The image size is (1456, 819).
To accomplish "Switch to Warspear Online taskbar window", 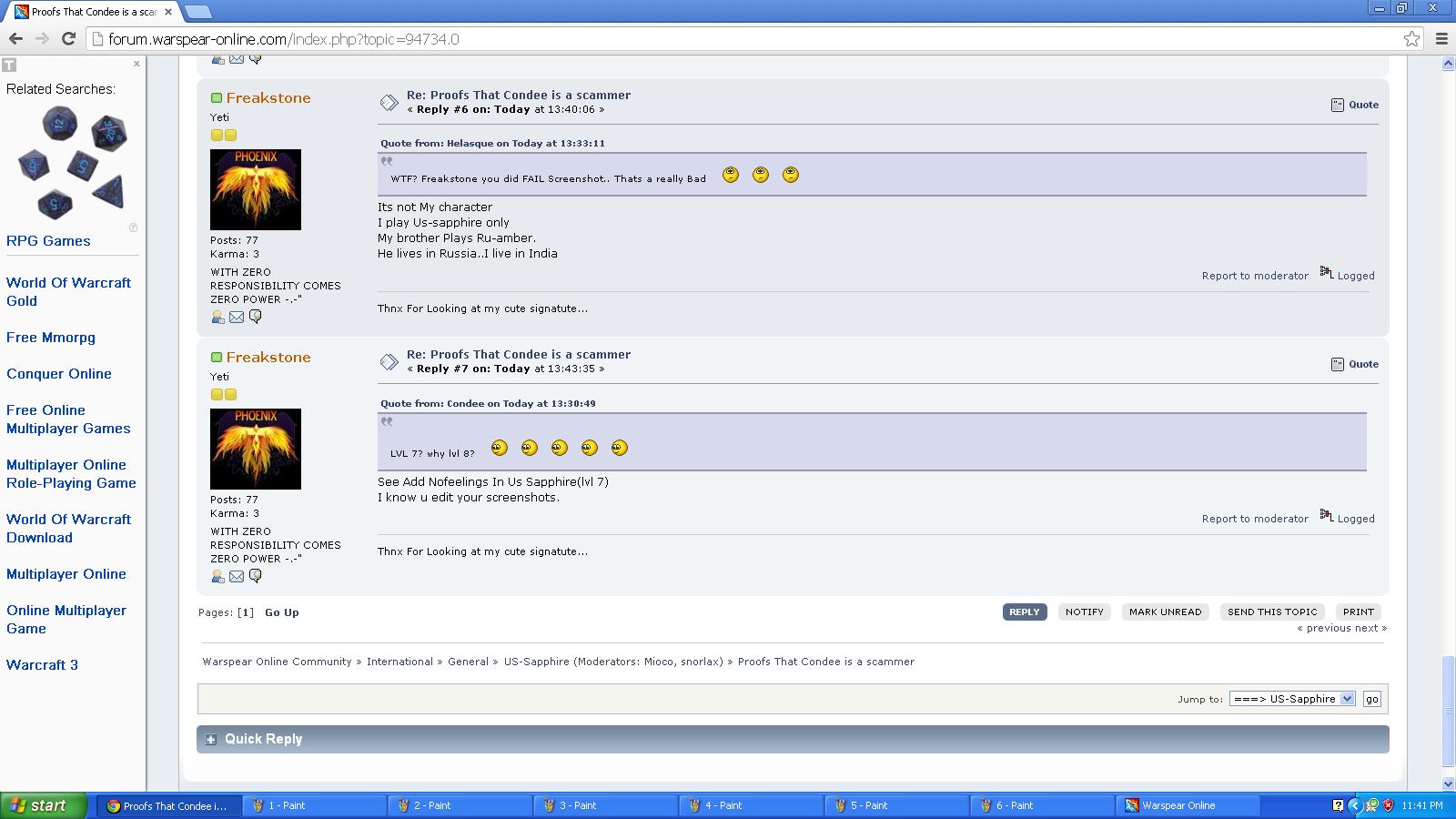I will 1188,805.
